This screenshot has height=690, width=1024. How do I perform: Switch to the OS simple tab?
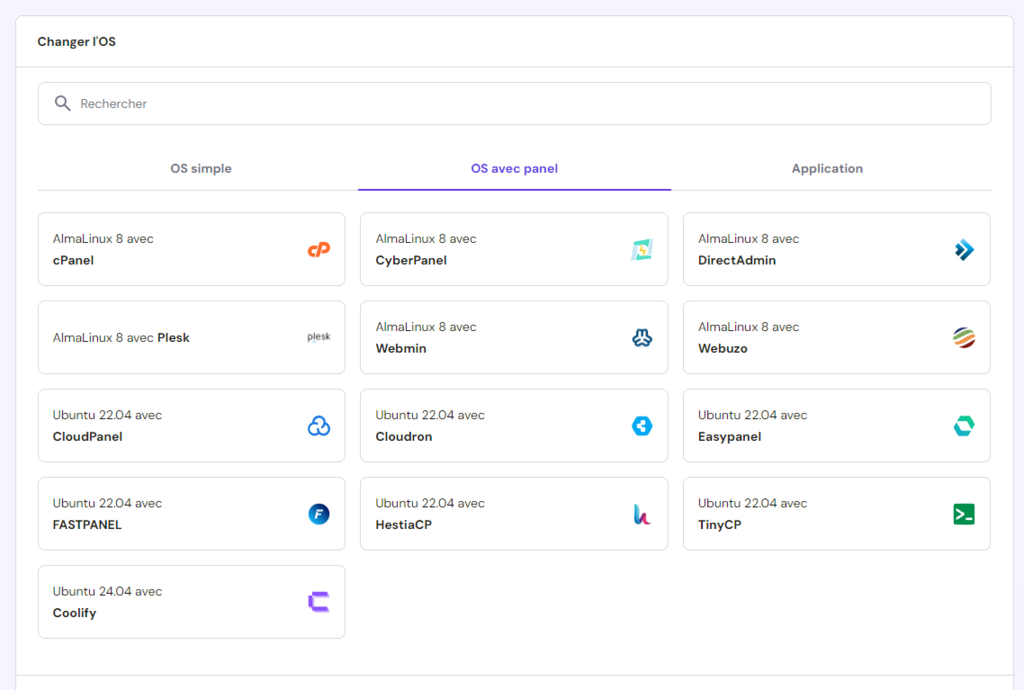coord(201,168)
